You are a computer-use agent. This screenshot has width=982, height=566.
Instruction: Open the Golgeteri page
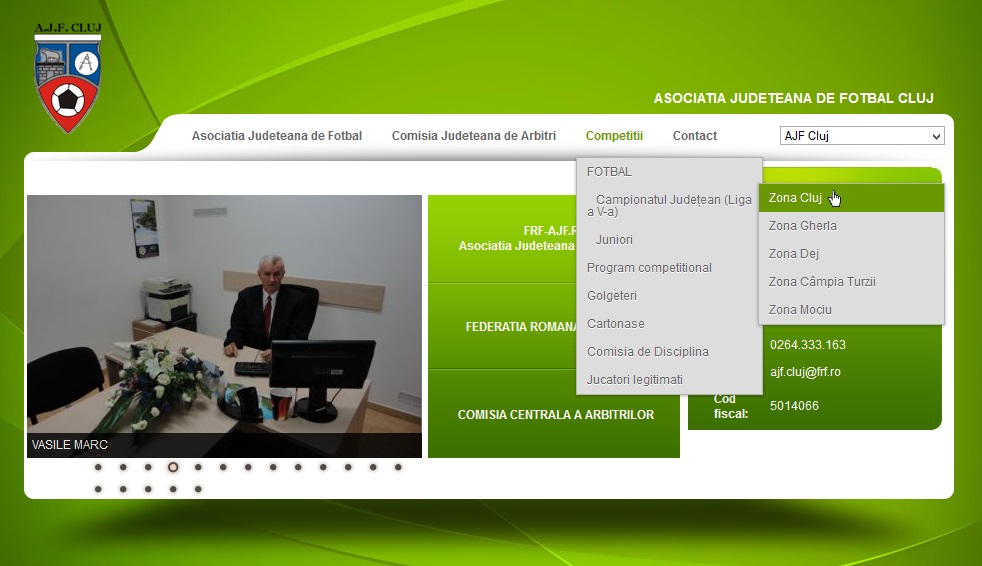click(669, 296)
